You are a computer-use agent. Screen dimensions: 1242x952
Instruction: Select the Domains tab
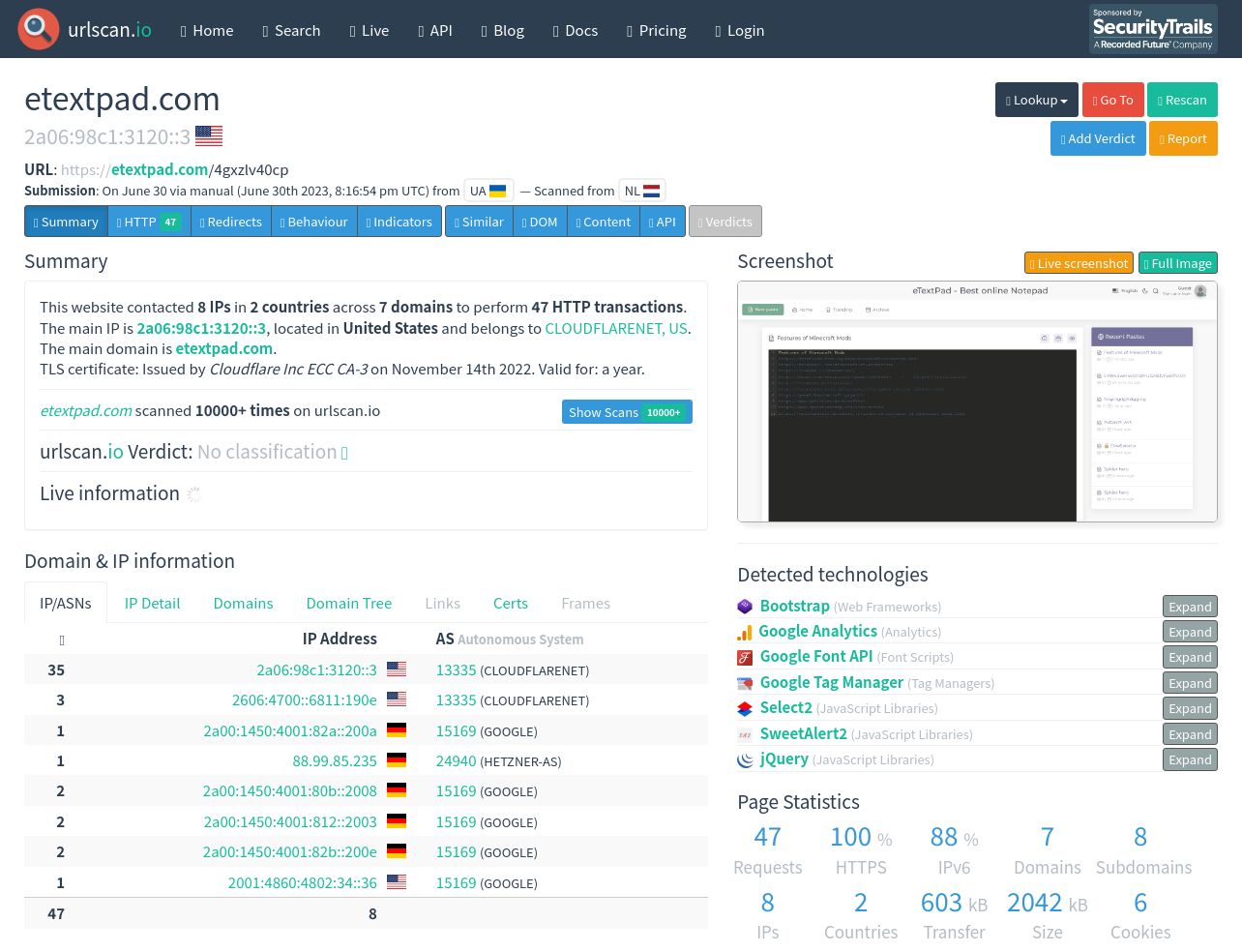click(x=243, y=604)
